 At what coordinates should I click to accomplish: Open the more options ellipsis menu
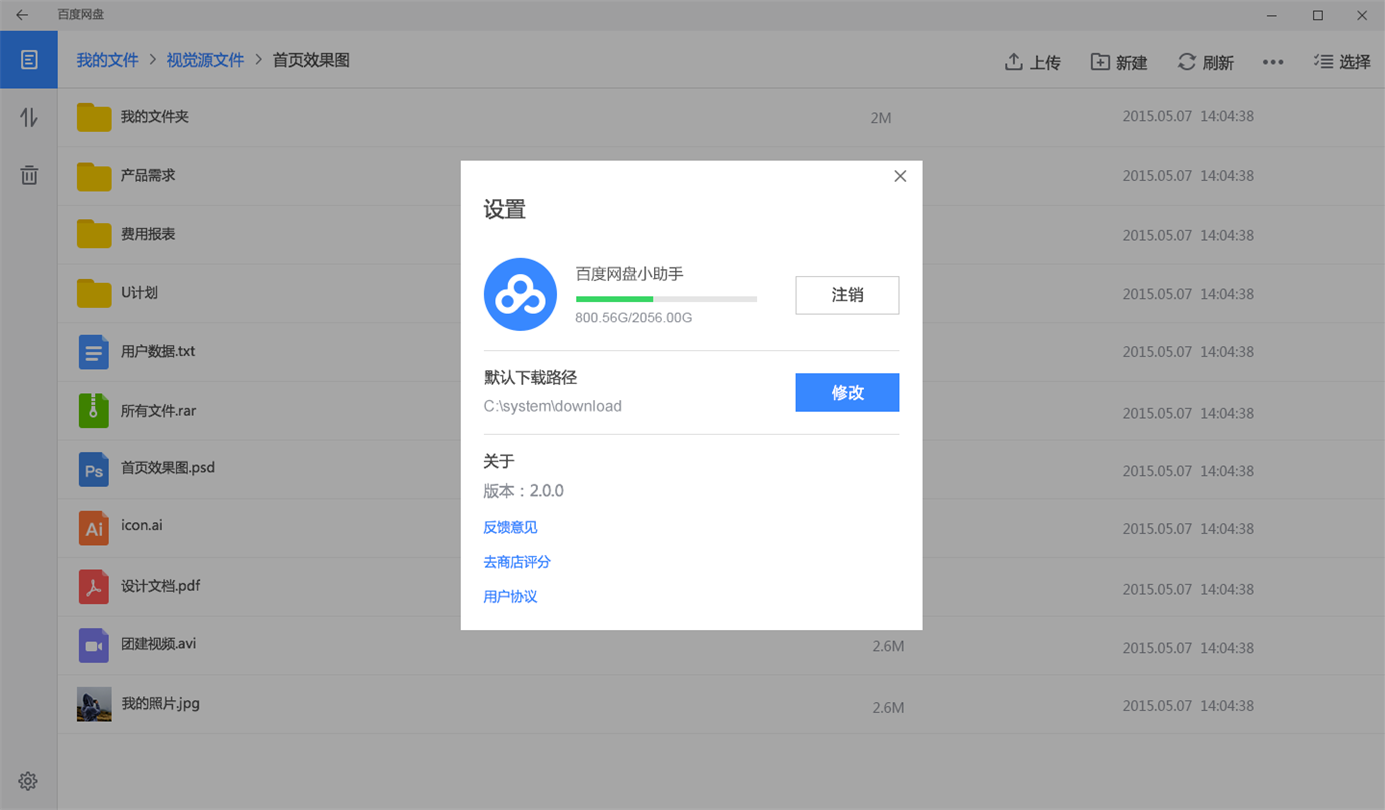click(1273, 62)
